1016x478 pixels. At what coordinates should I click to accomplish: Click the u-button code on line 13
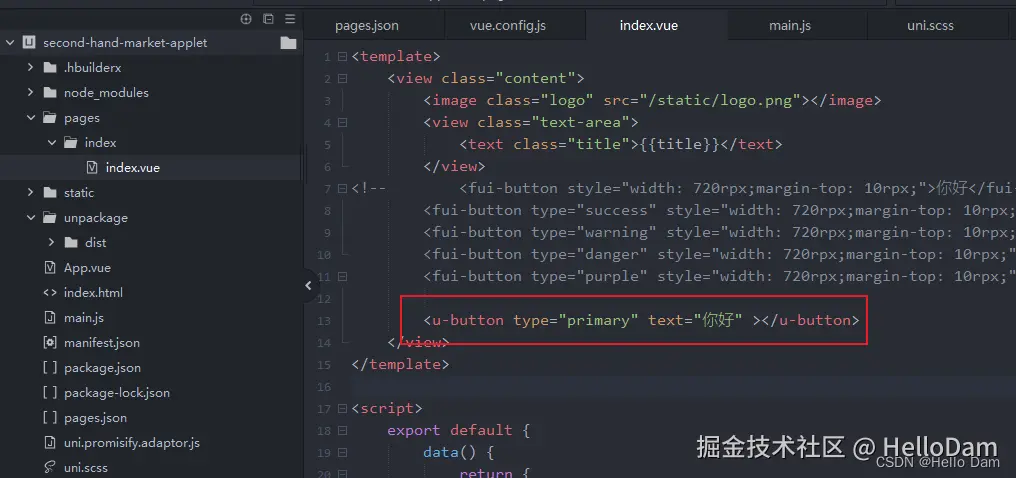(x=641, y=320)
